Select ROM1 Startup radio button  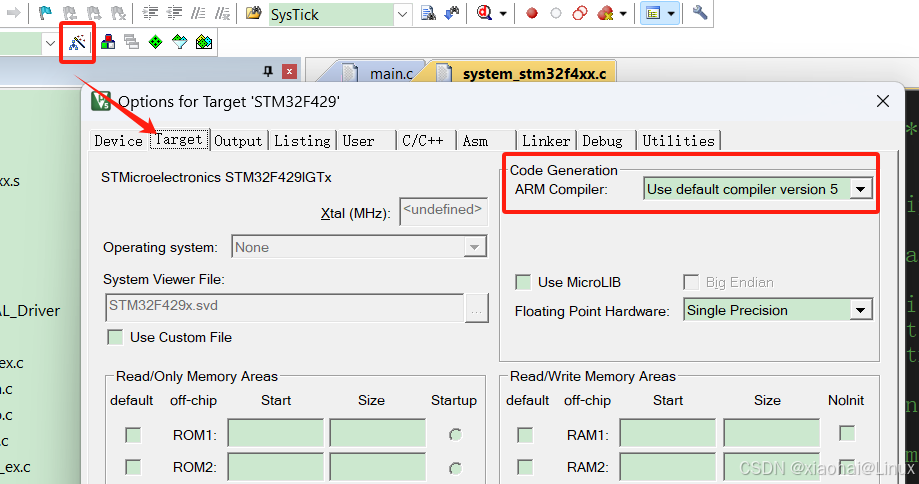pyautogui.click(x=455, y=435)
